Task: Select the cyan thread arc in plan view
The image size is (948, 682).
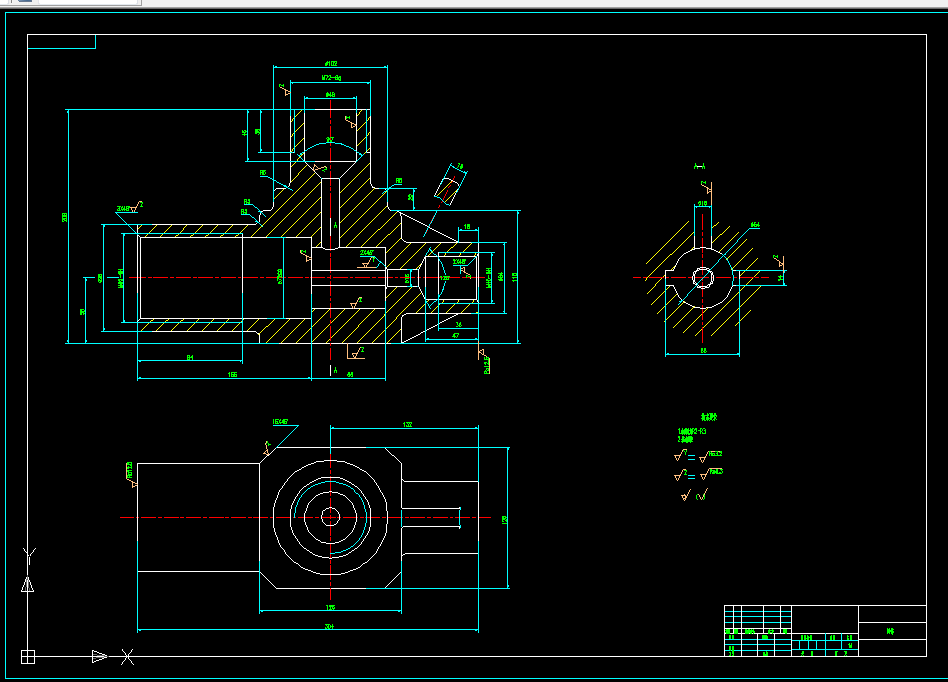Action: tap(331, 518)
